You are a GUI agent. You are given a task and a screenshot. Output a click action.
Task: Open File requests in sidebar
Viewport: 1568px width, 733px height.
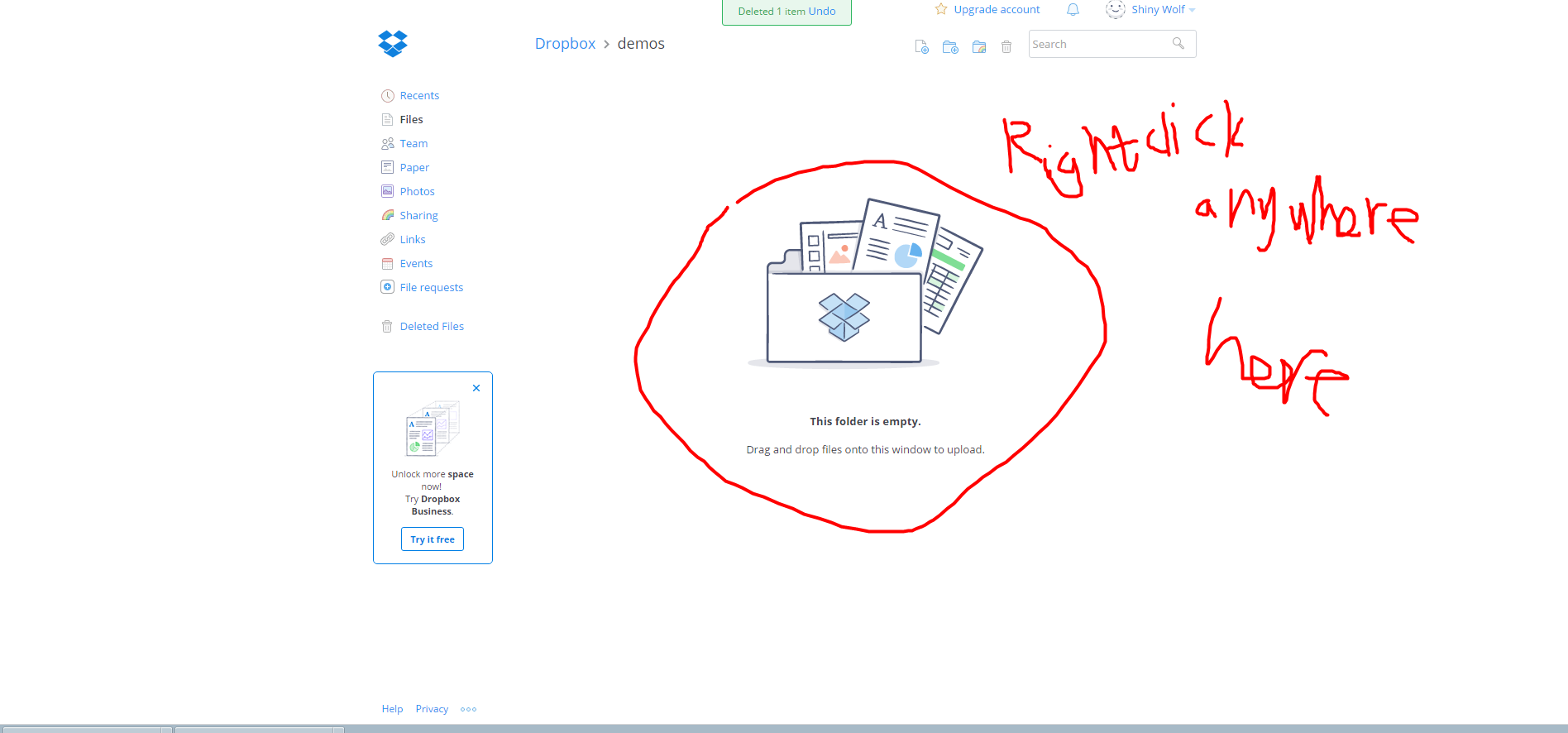click(x=431, y=288)
